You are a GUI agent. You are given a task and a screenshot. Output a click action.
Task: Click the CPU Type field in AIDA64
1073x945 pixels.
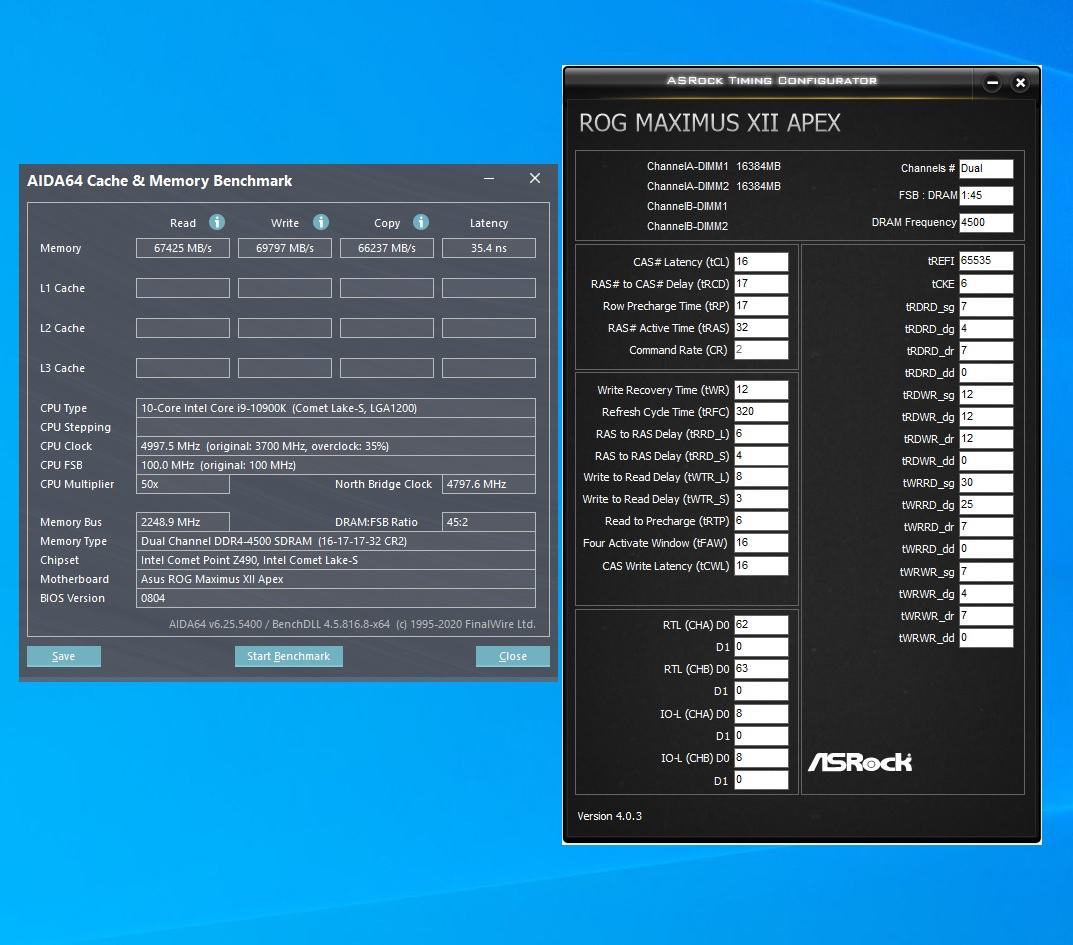[335, 408]
